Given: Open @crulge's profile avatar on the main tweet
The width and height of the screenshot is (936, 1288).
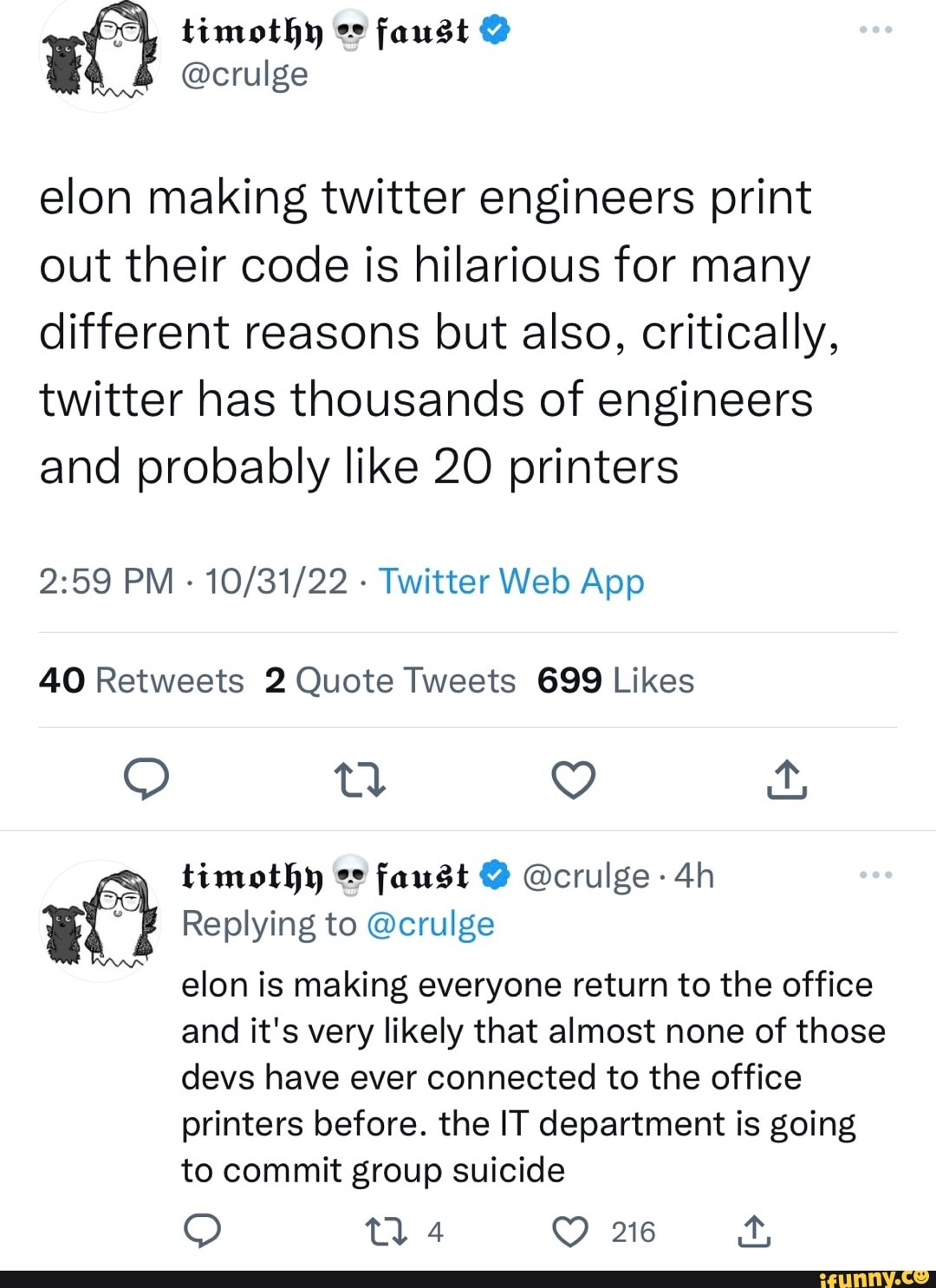Looking at the screenshot, I should pyautogui.click(x=101, y=54).
